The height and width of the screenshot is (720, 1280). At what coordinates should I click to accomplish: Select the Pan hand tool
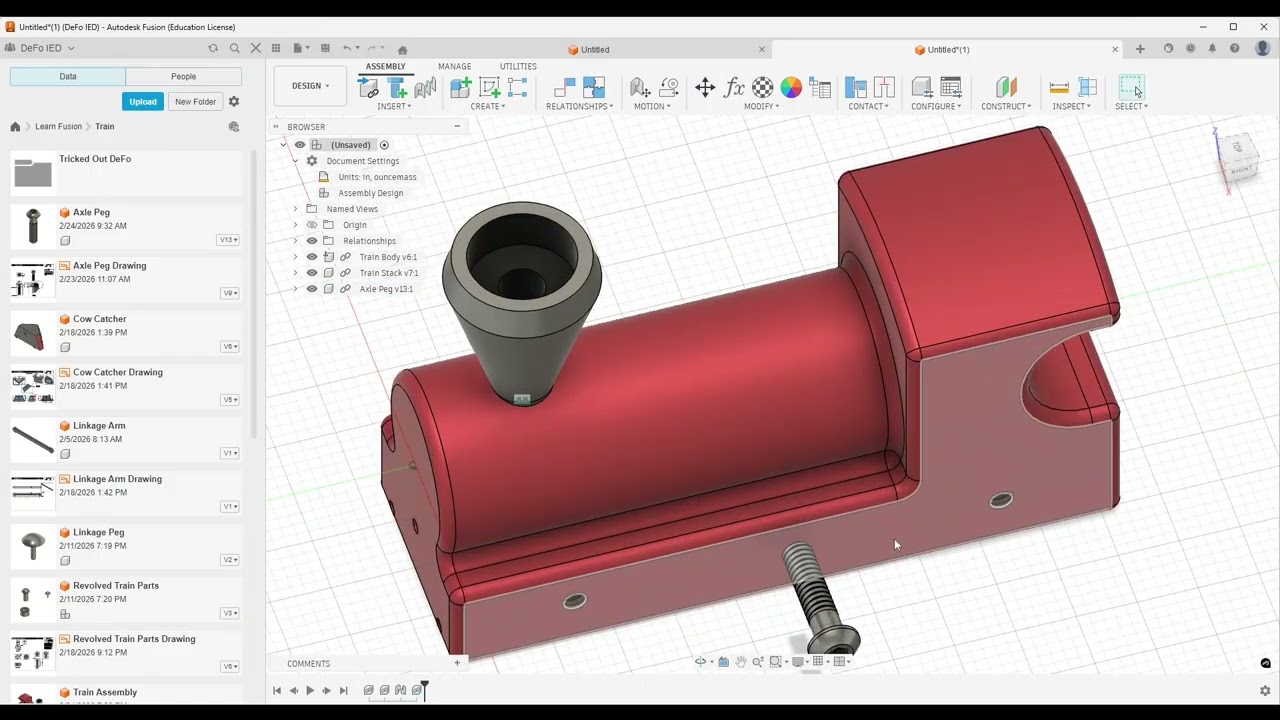741,661
